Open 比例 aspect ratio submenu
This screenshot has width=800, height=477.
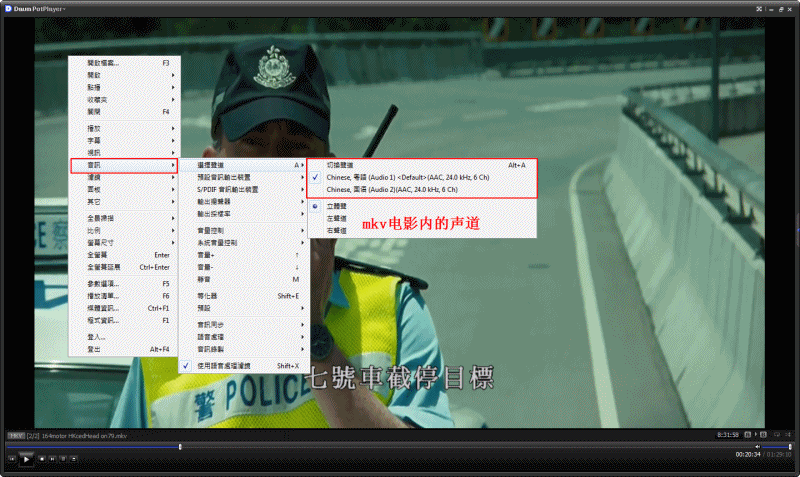[124, 231]
